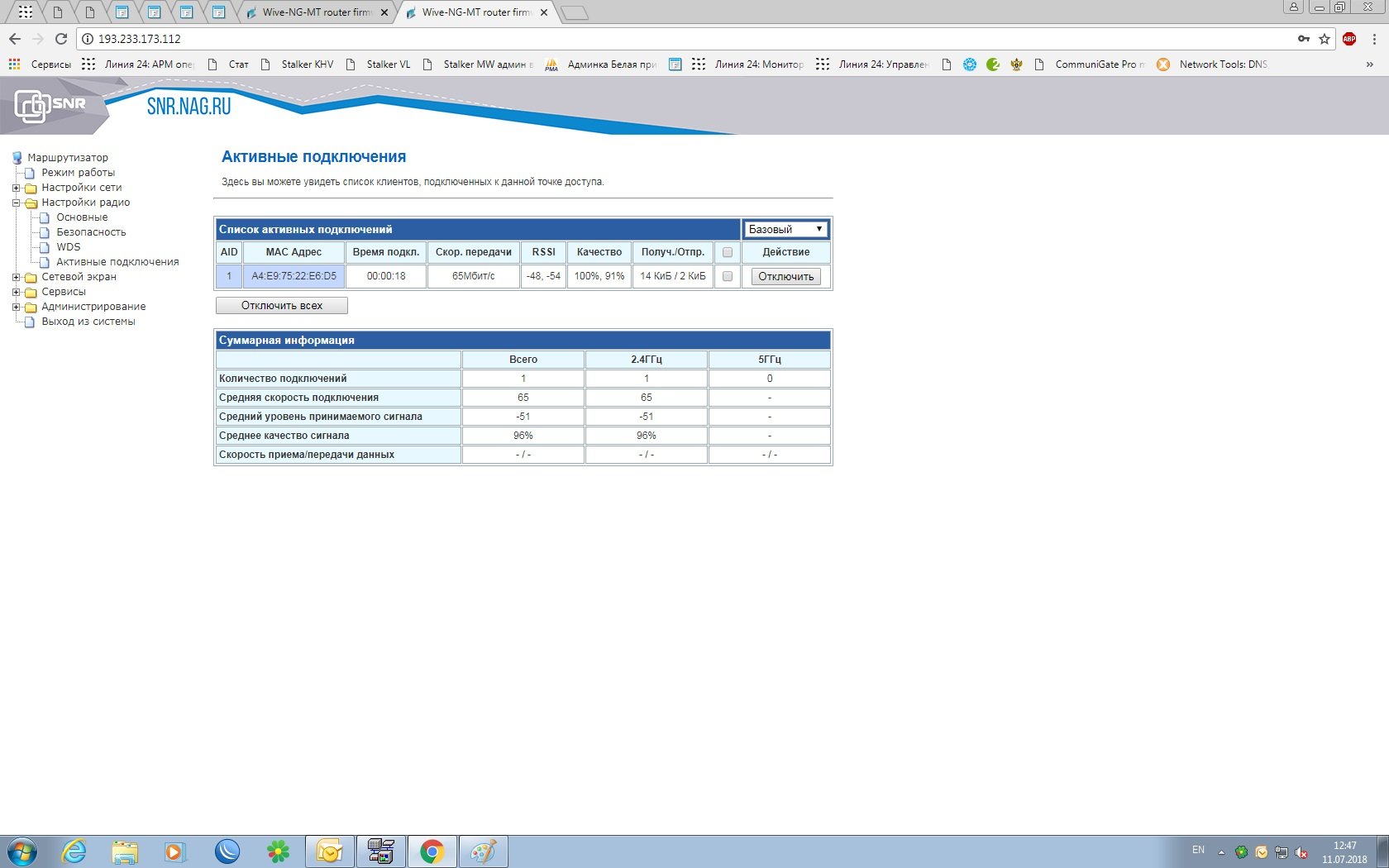
Task: Open Основные radio settings
Action: pyautogui.click(x=82, y=217)
